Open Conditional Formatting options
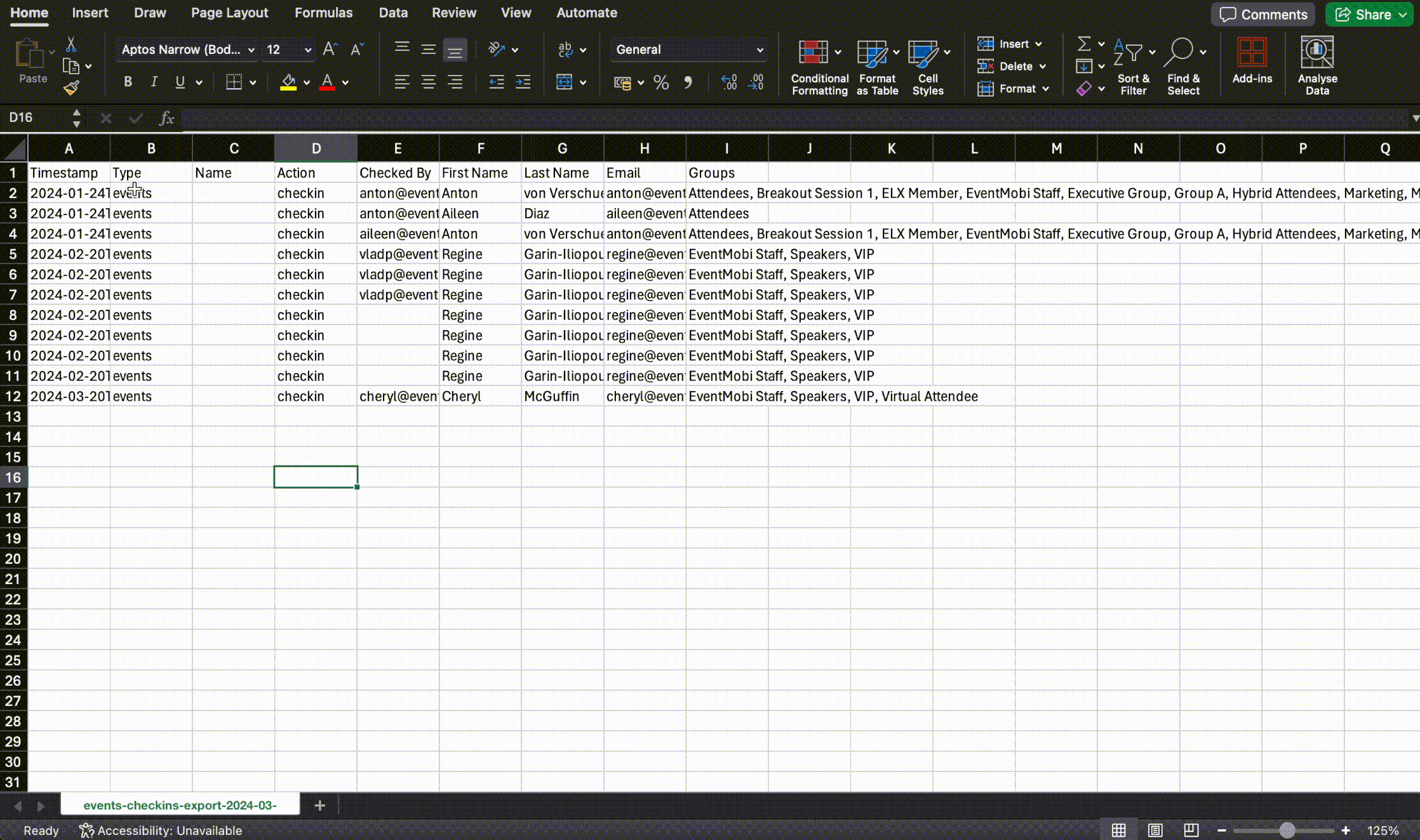The width and height of the screenshot is (1420, 840). pyautogui.click(x=819, y=66)
